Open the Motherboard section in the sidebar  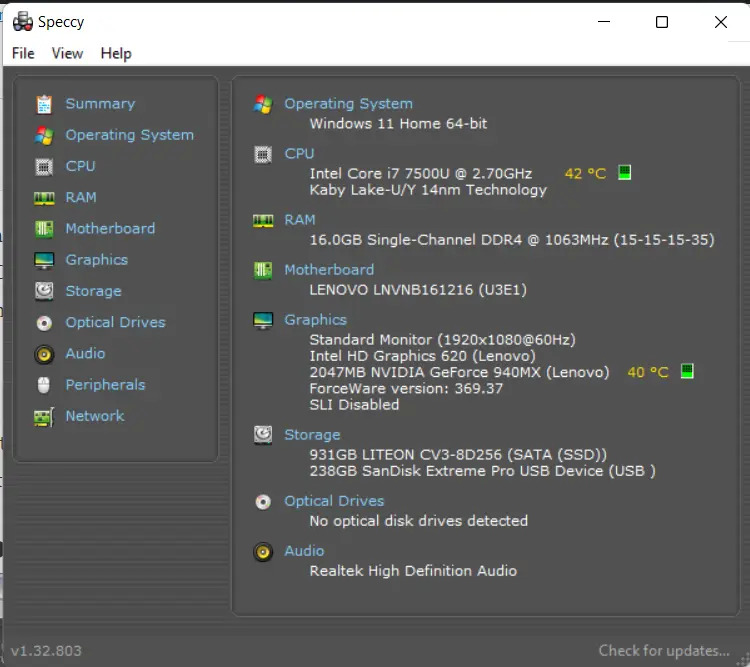pos(110,228)
